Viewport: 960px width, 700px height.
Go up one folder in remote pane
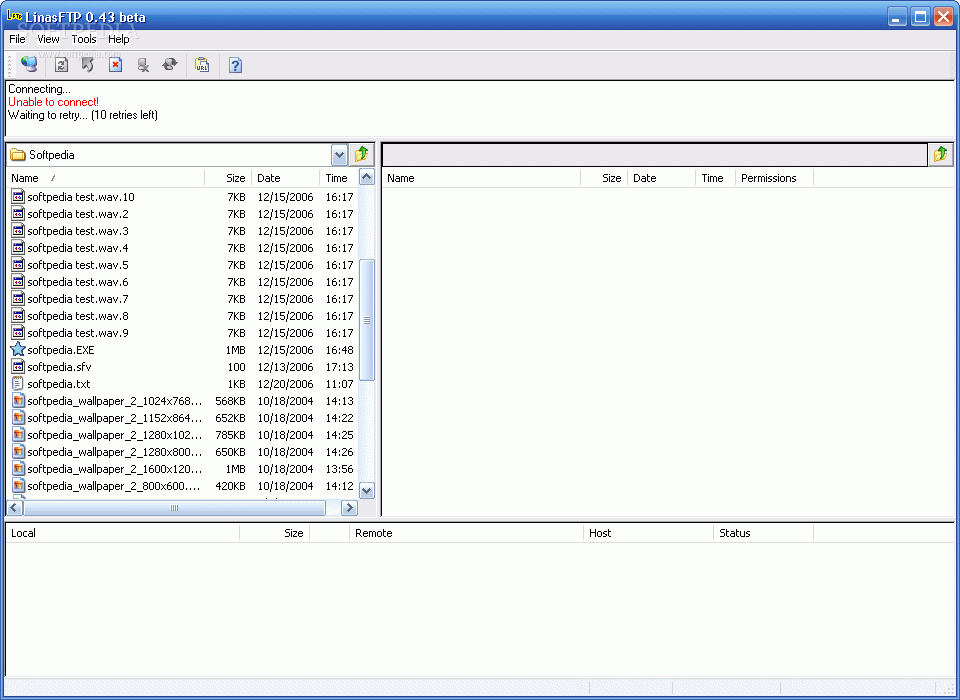click(x=940, y=154)
